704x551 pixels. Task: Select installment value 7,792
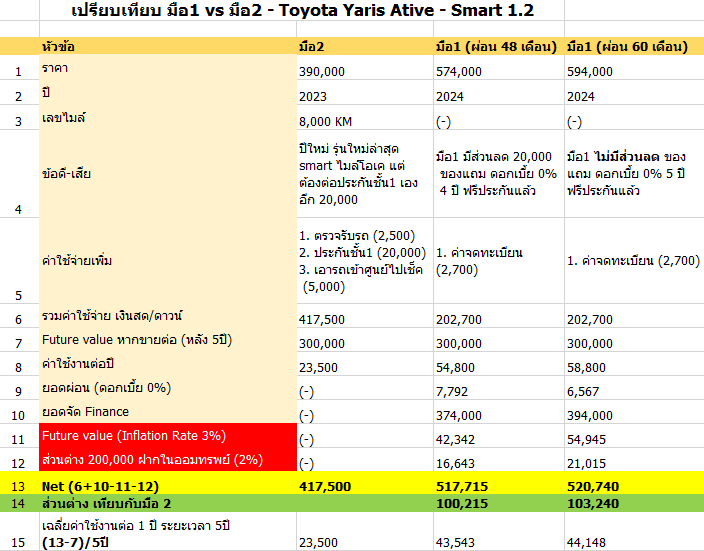point(498,388)
